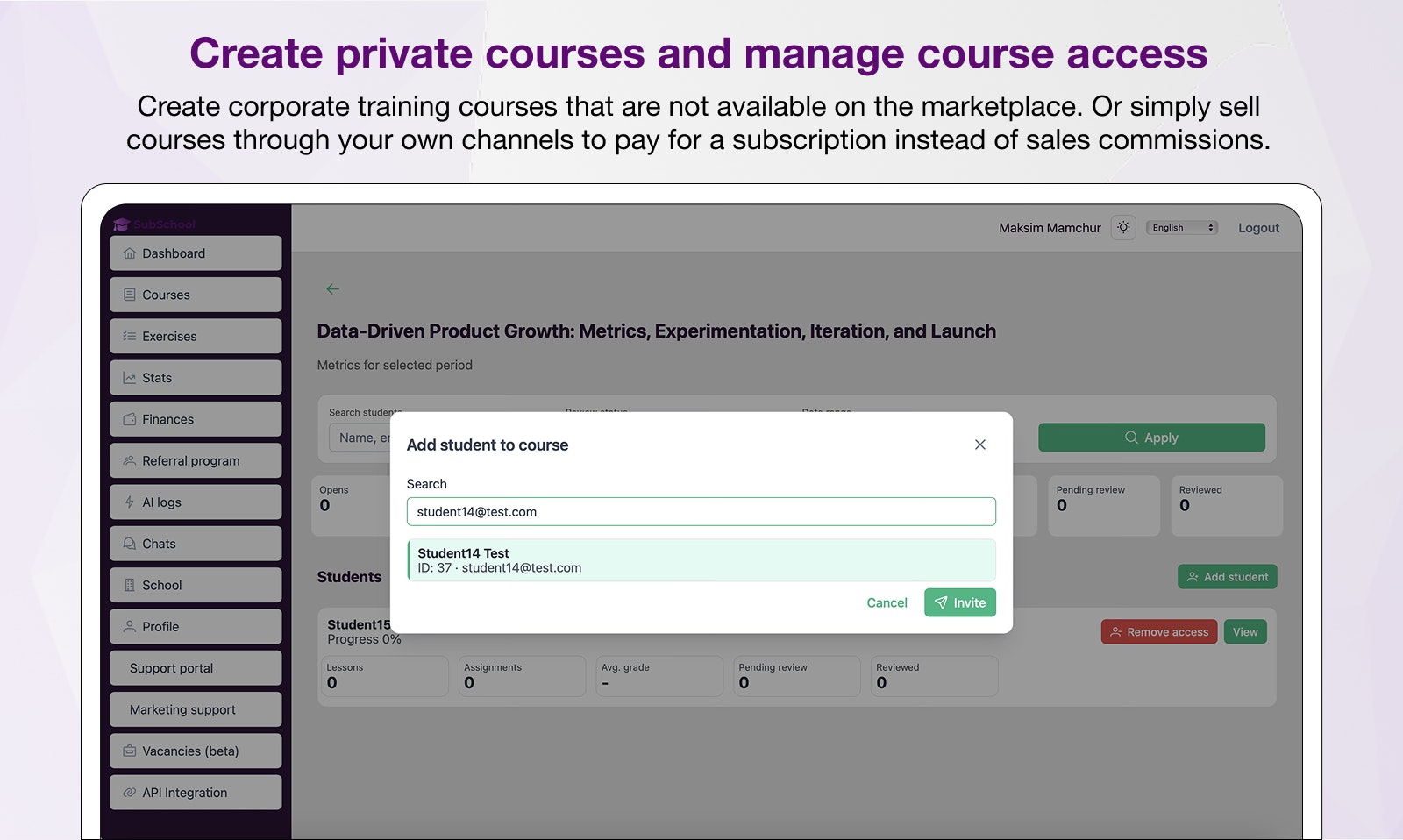1403x840 pixels.
Task: Close the Add student dialog
Action: point(979,445)
